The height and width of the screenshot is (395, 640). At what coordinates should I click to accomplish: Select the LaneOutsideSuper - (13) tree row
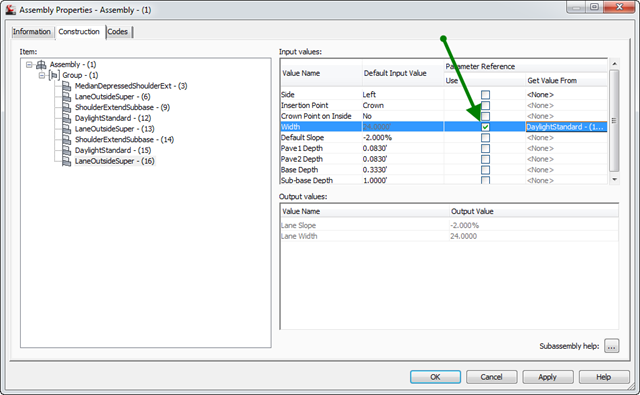pos(114,129)
